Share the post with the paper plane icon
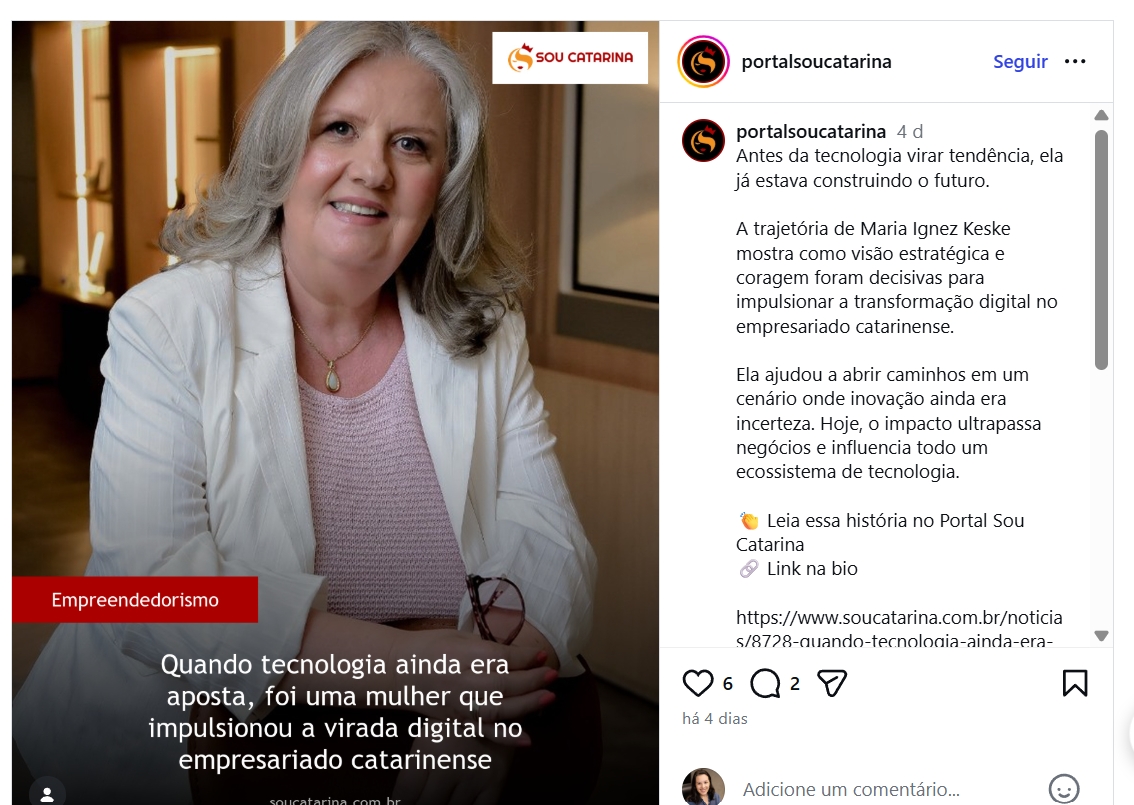The height and width of the screenshot is (805, 1134). [x=832, y=683]
